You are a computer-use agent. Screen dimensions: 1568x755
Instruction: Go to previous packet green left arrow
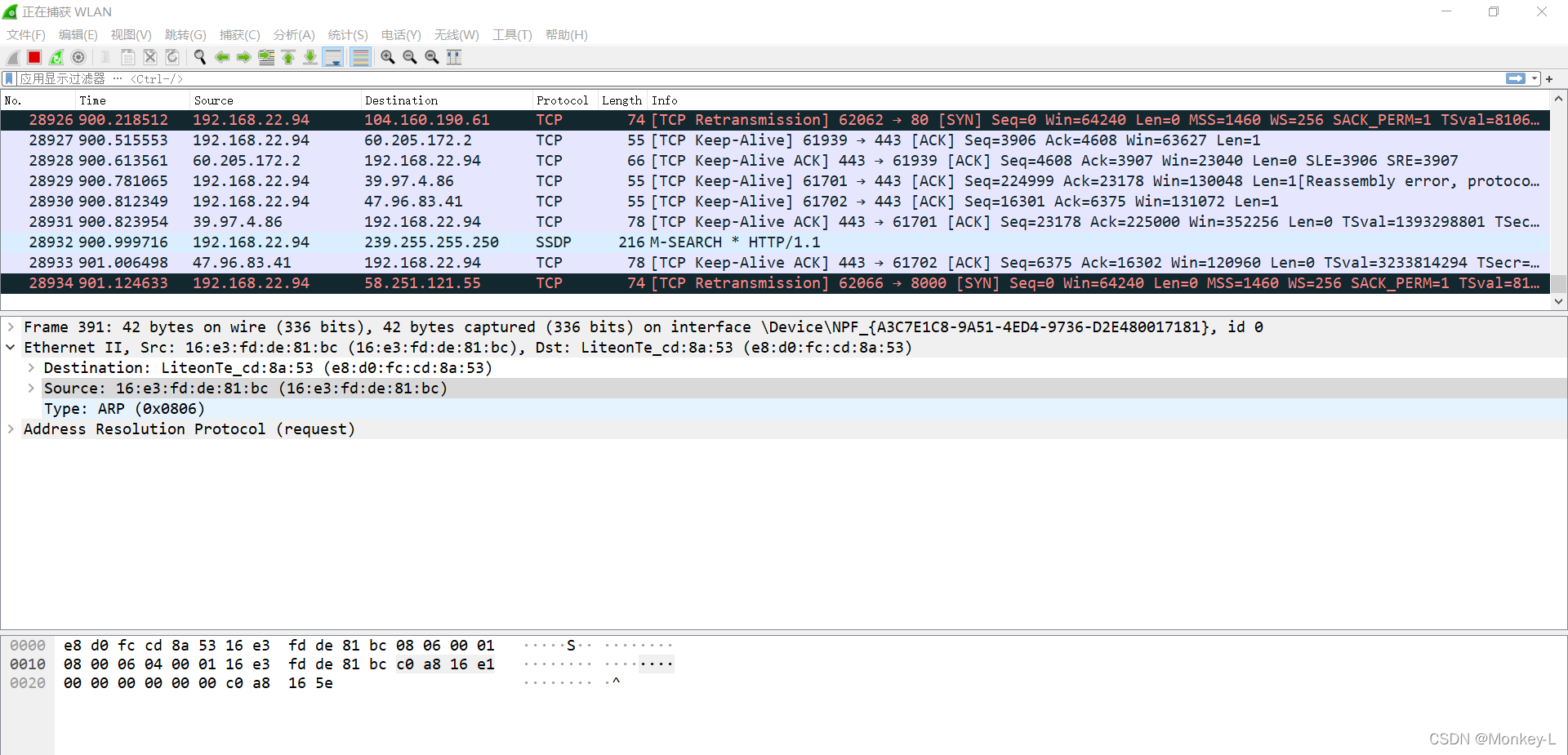click(x=221, y=57)
